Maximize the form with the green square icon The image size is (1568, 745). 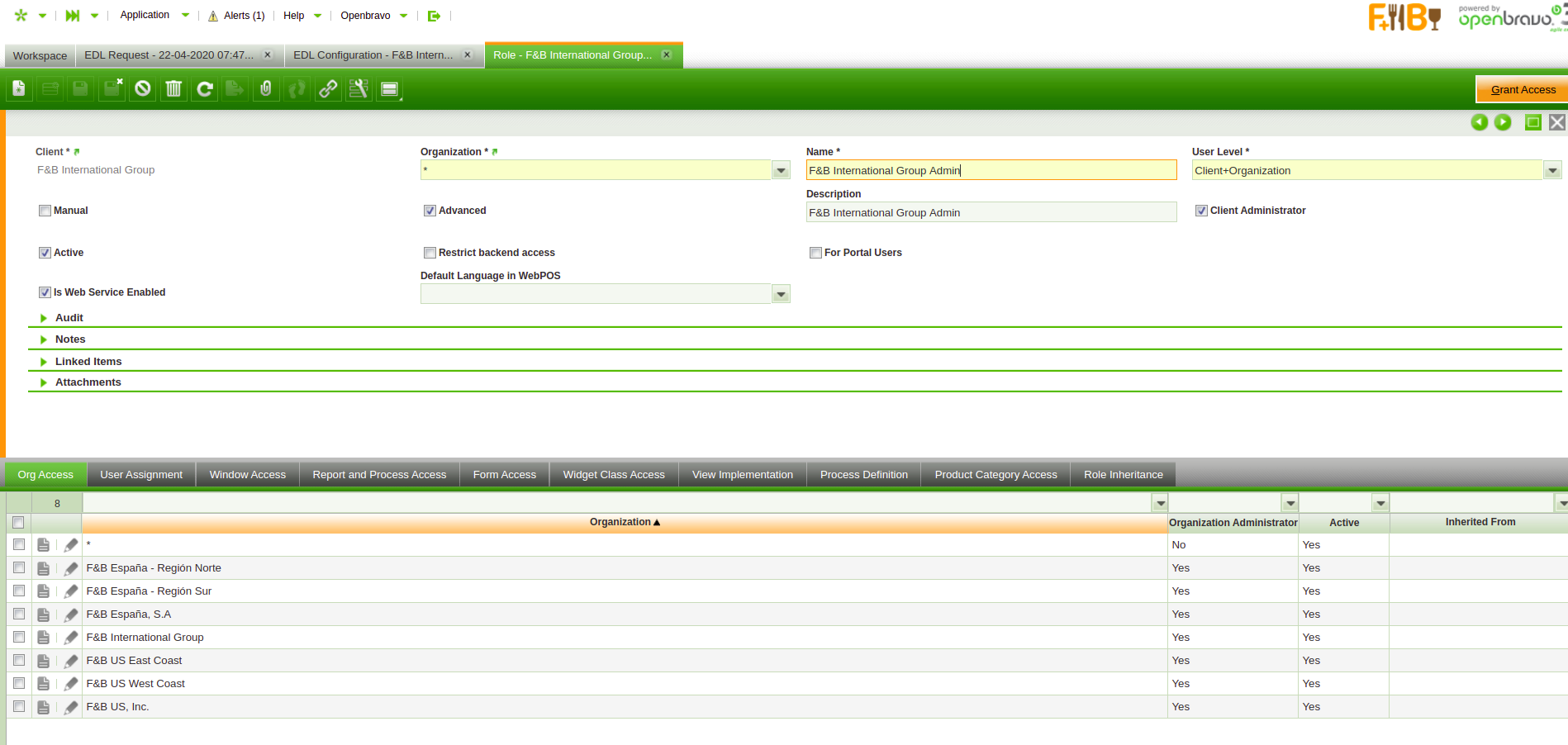pos(1533,122)
